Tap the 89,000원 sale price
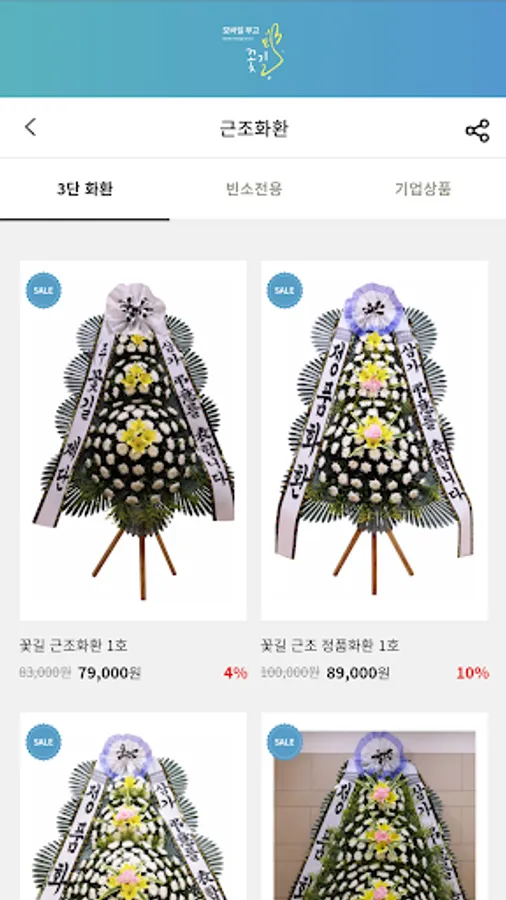The image size is (506, 900). (x=358, y=673)
